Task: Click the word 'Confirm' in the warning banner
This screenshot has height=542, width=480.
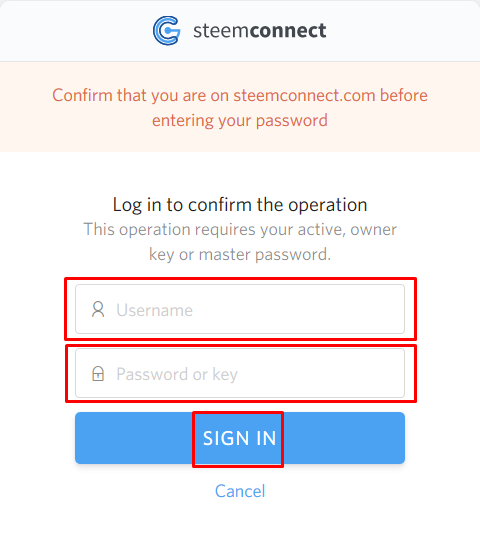Action: pos(82,95)
